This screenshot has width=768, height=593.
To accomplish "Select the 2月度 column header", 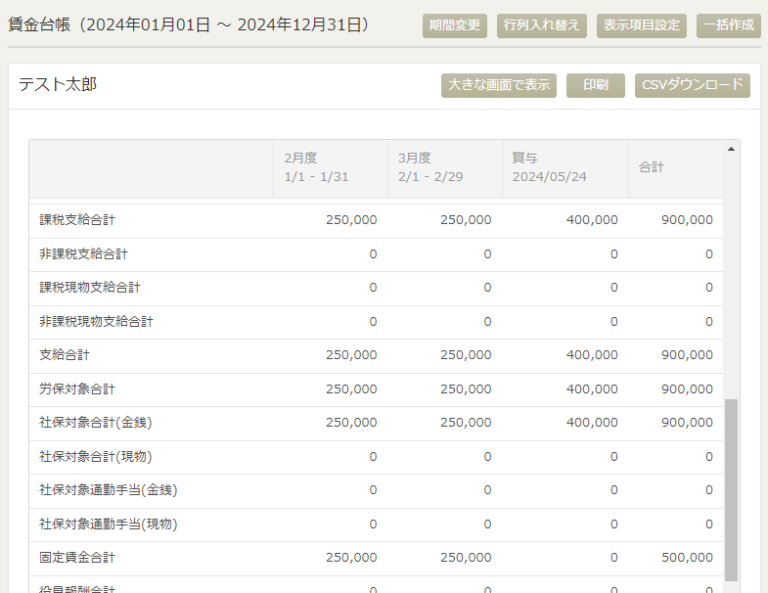I will [330, 167].
